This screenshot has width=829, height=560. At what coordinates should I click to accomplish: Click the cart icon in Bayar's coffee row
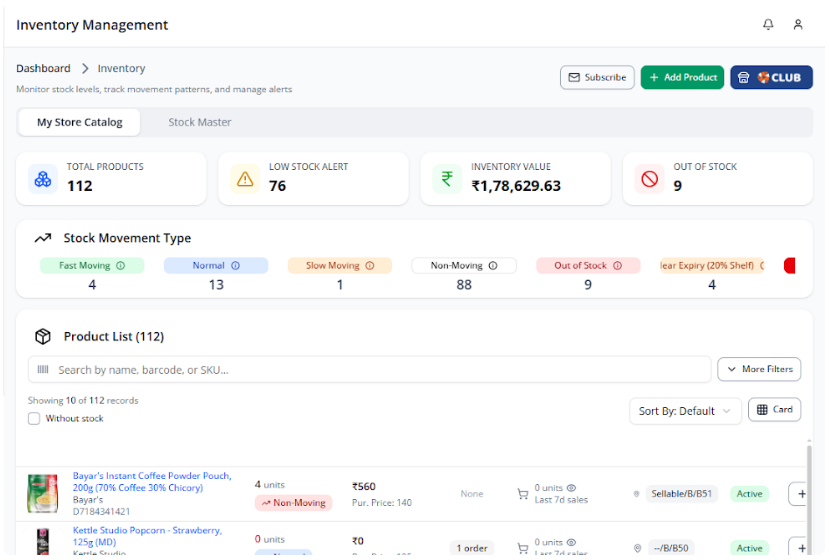click(x=522, y=494)
